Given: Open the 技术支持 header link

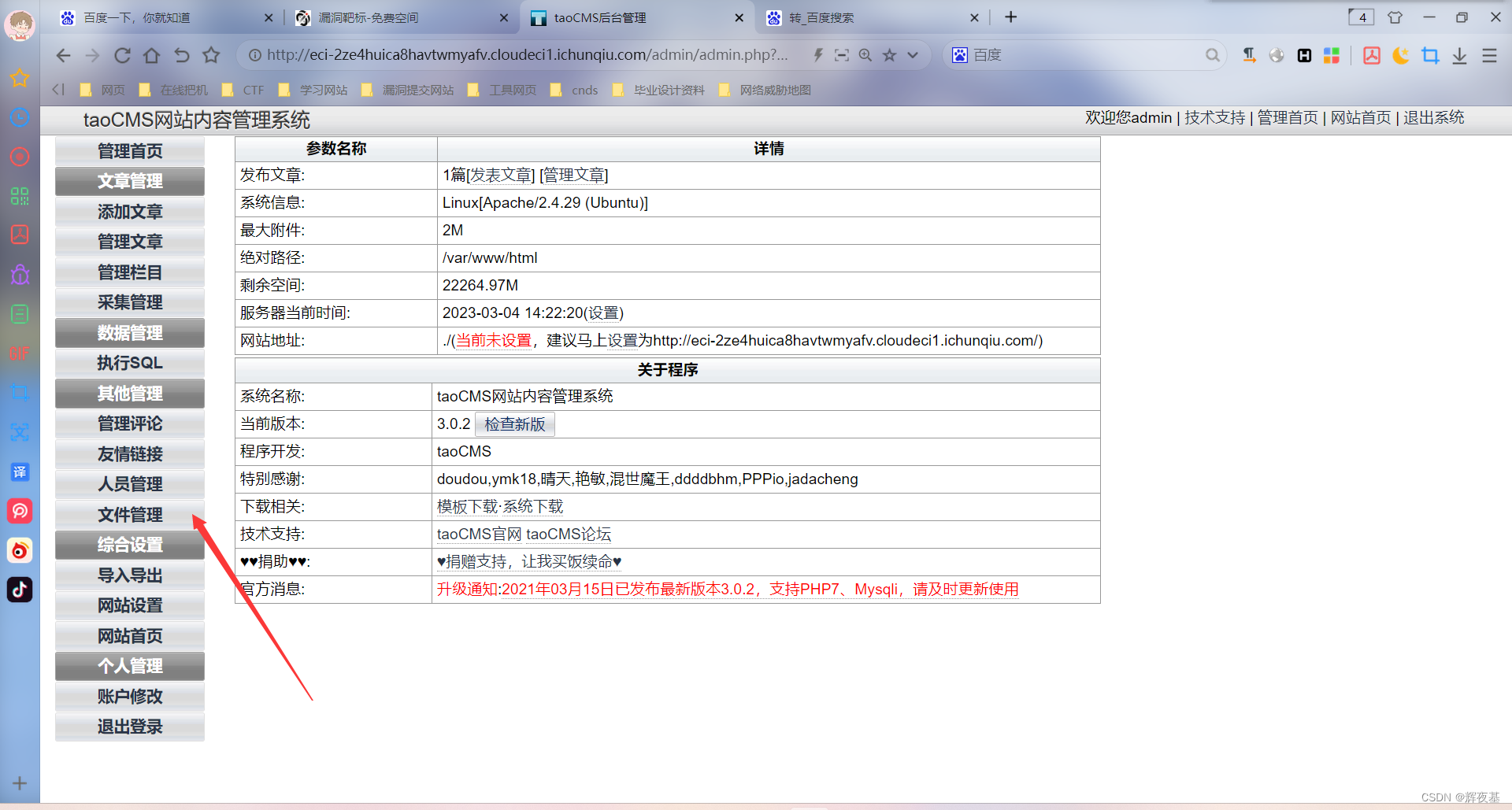Looking at the screenshot, I should click(x=1215, y=117).
